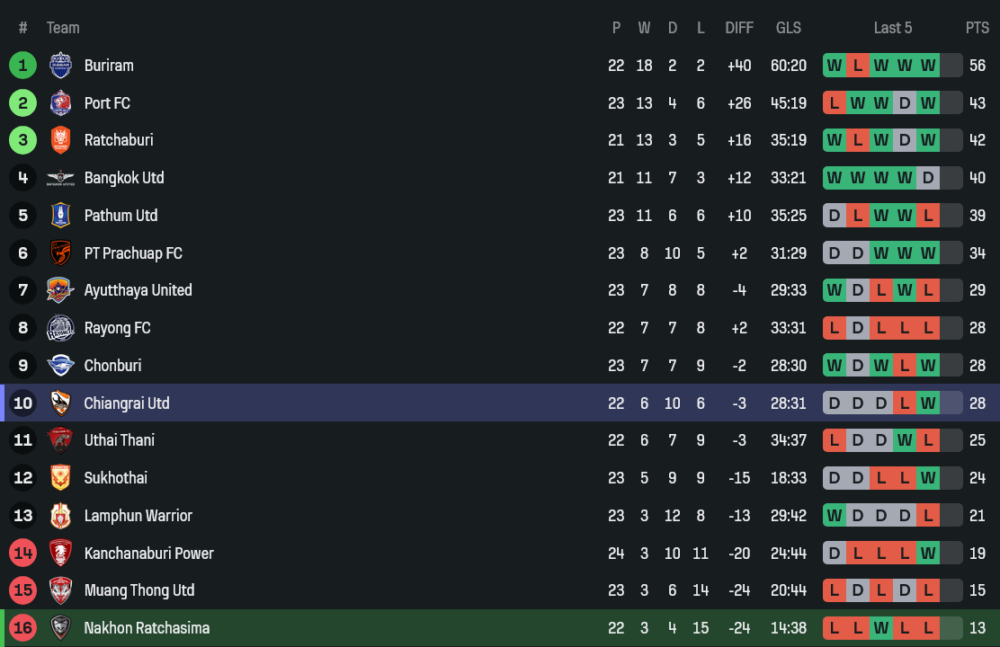Click Buriram's most recent win badge

pos(929,66)
